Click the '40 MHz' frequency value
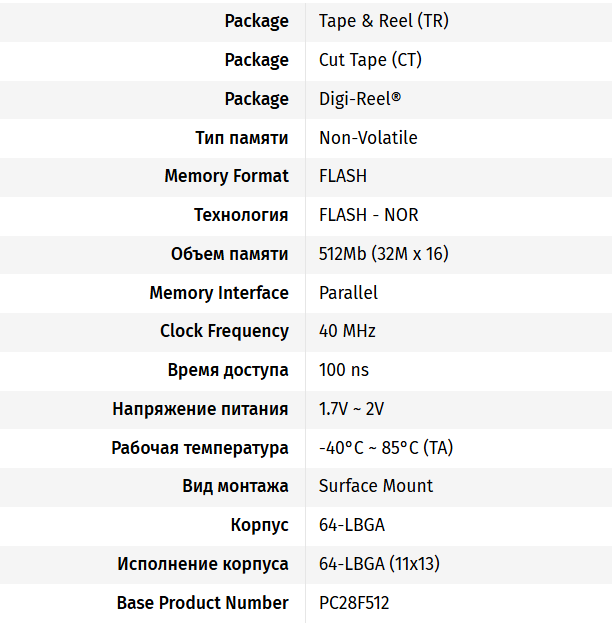 pos(347,331)
